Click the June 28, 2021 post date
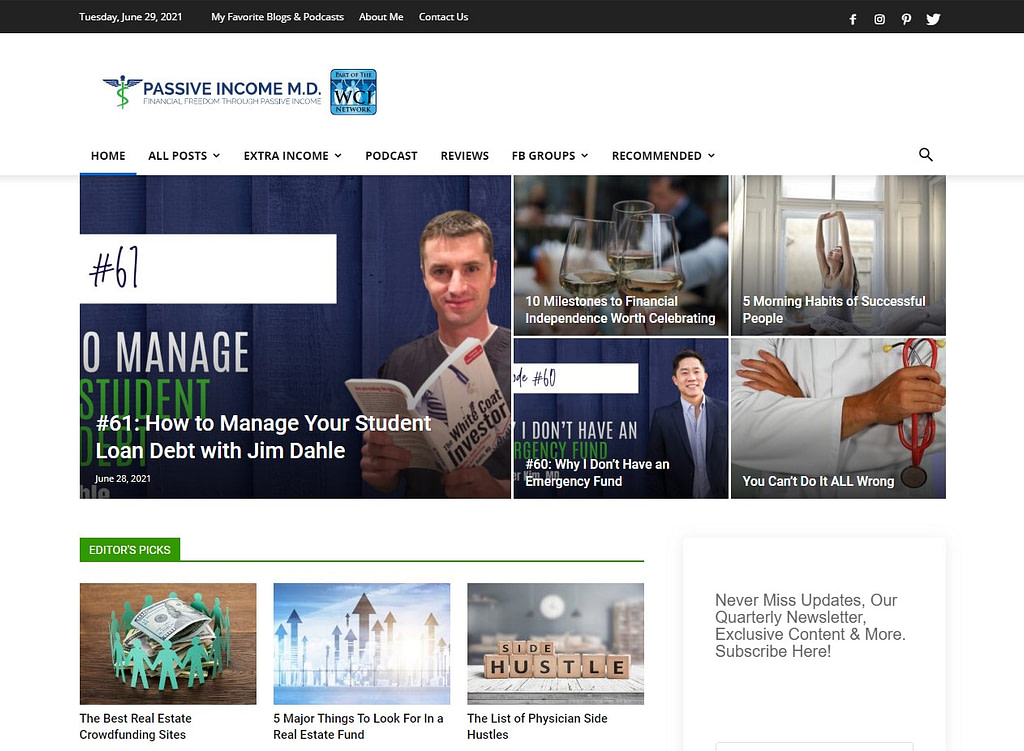Screen dimensions: 1024x751 click(123, 479)
